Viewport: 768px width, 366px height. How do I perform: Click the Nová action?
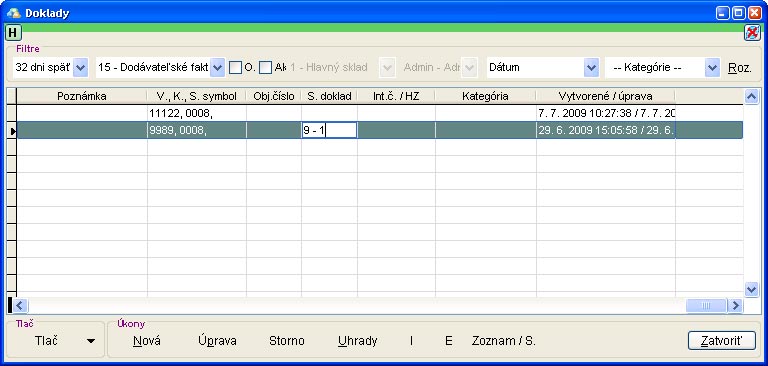click(x=146, y=341)
